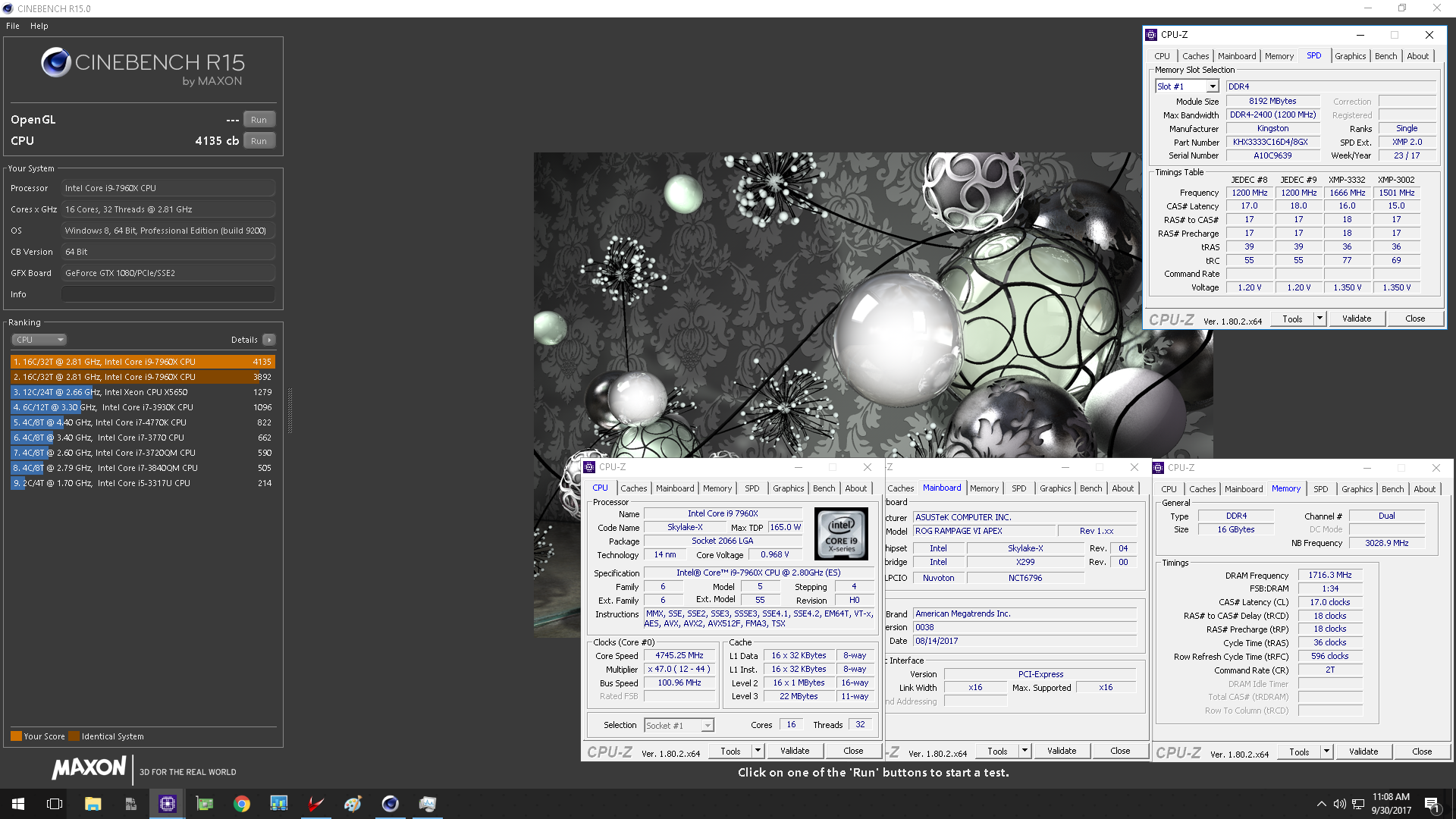The image size is (1456, 819).
Task: Switch to SPD tab in the Memory window
Action: [1321, 489]
